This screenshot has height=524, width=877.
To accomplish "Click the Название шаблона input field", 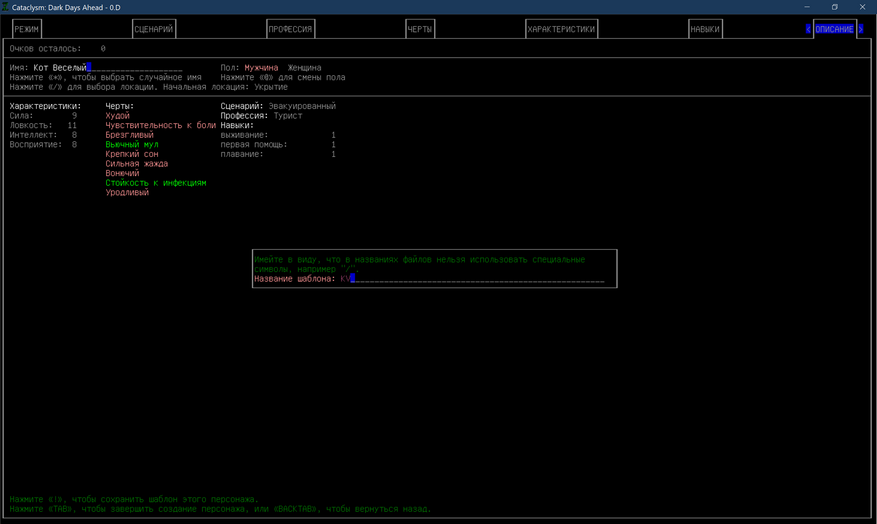I will (472, 278).
